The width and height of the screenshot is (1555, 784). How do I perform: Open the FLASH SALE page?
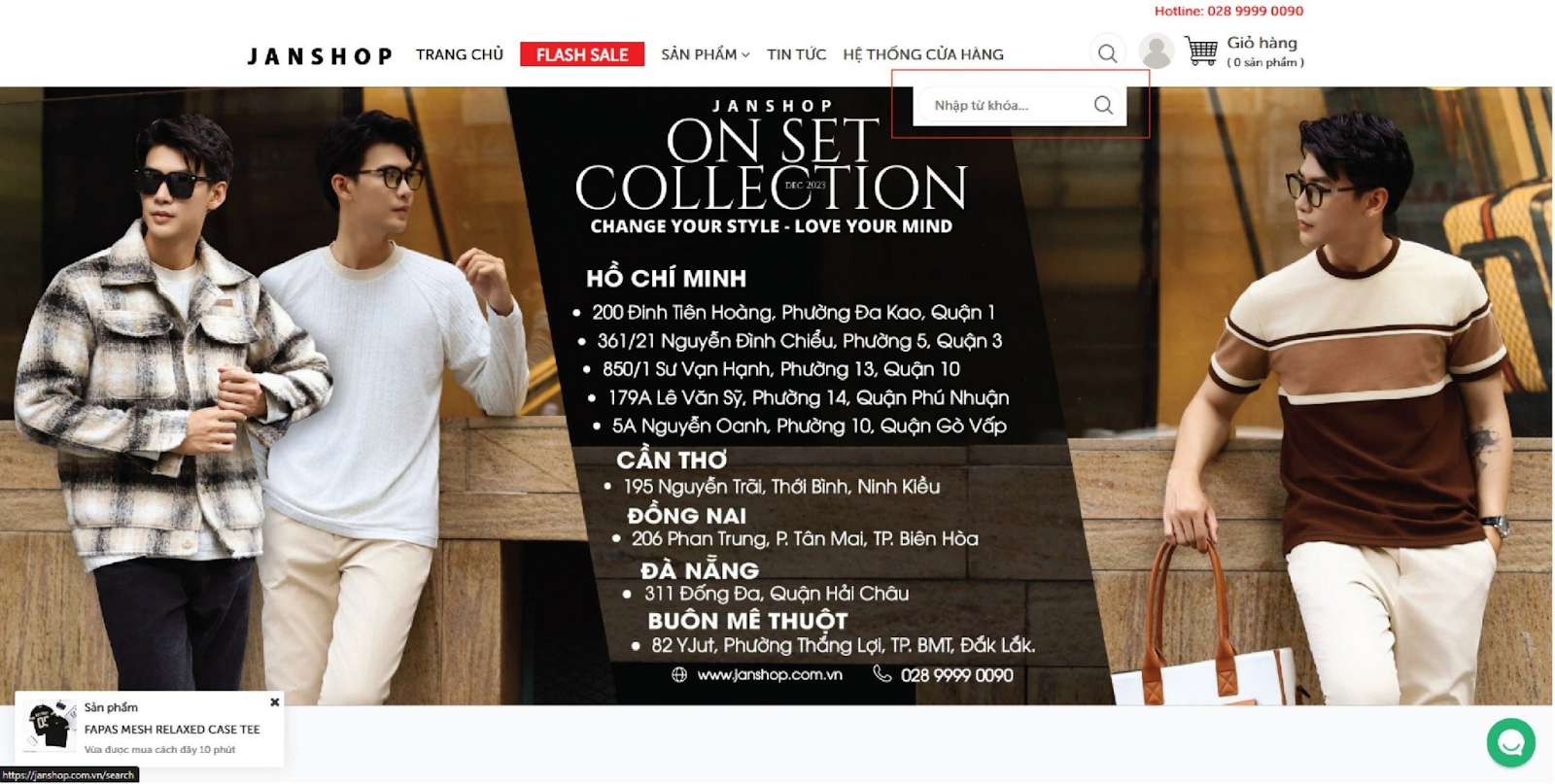(x=582, y=54)
